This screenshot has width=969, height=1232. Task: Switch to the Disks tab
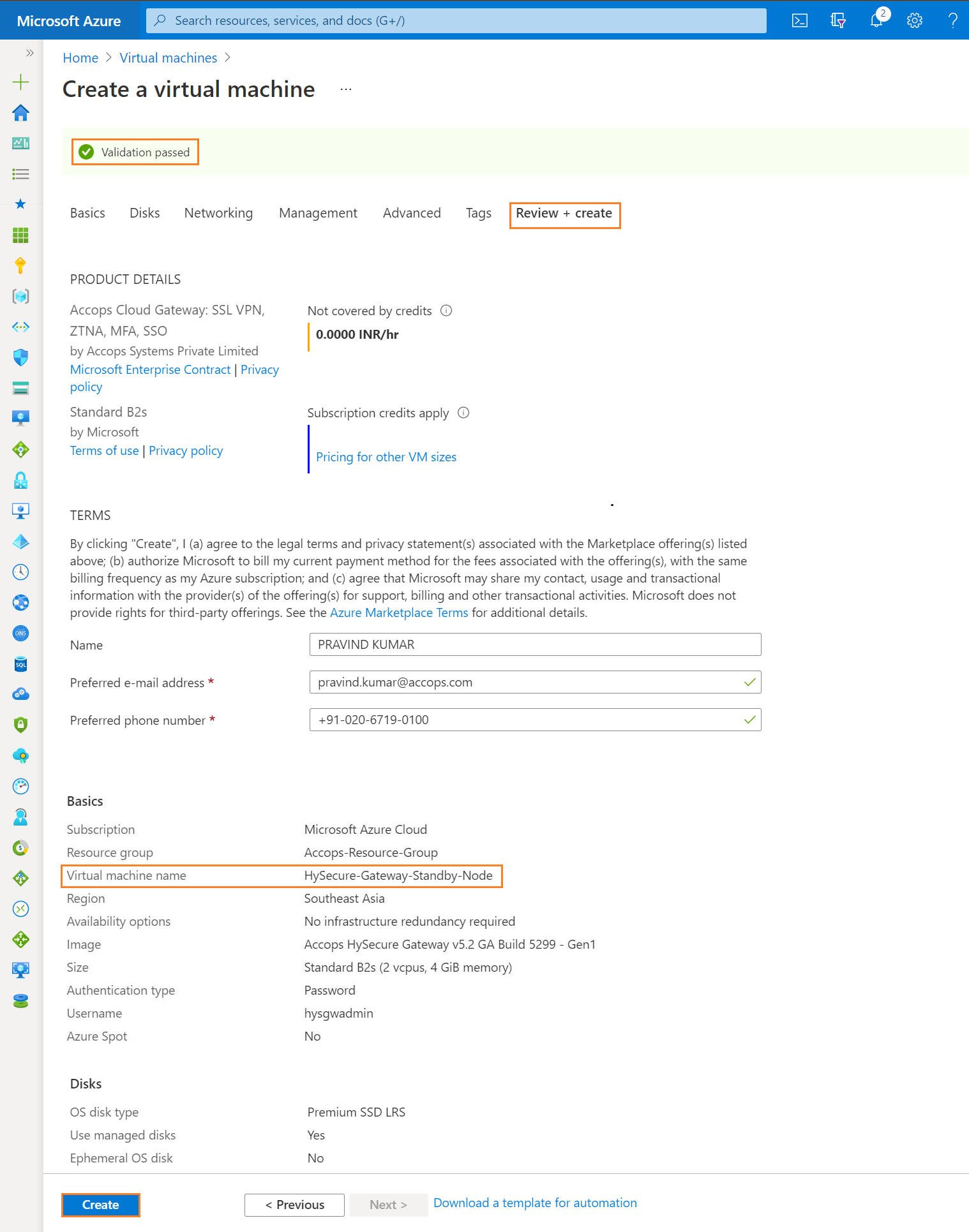pyautogui.click(x=144, y=213)
